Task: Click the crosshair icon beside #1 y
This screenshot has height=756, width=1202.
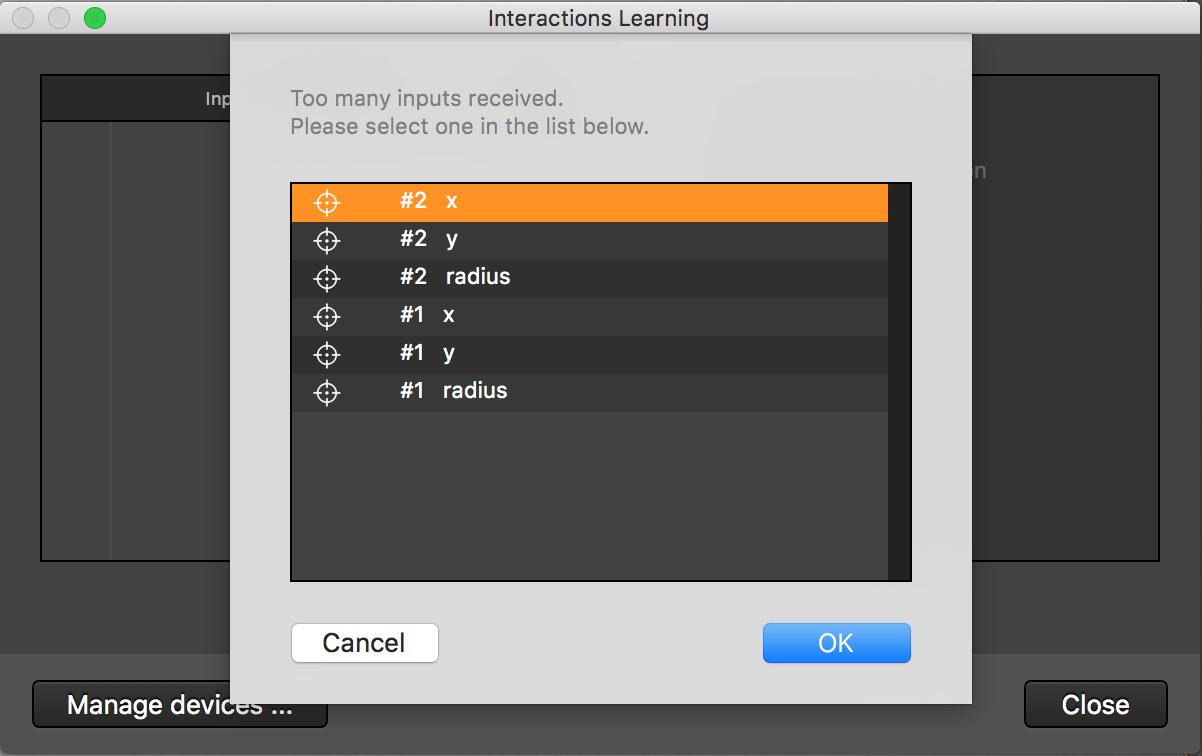Action: click(x=327, y=354)
